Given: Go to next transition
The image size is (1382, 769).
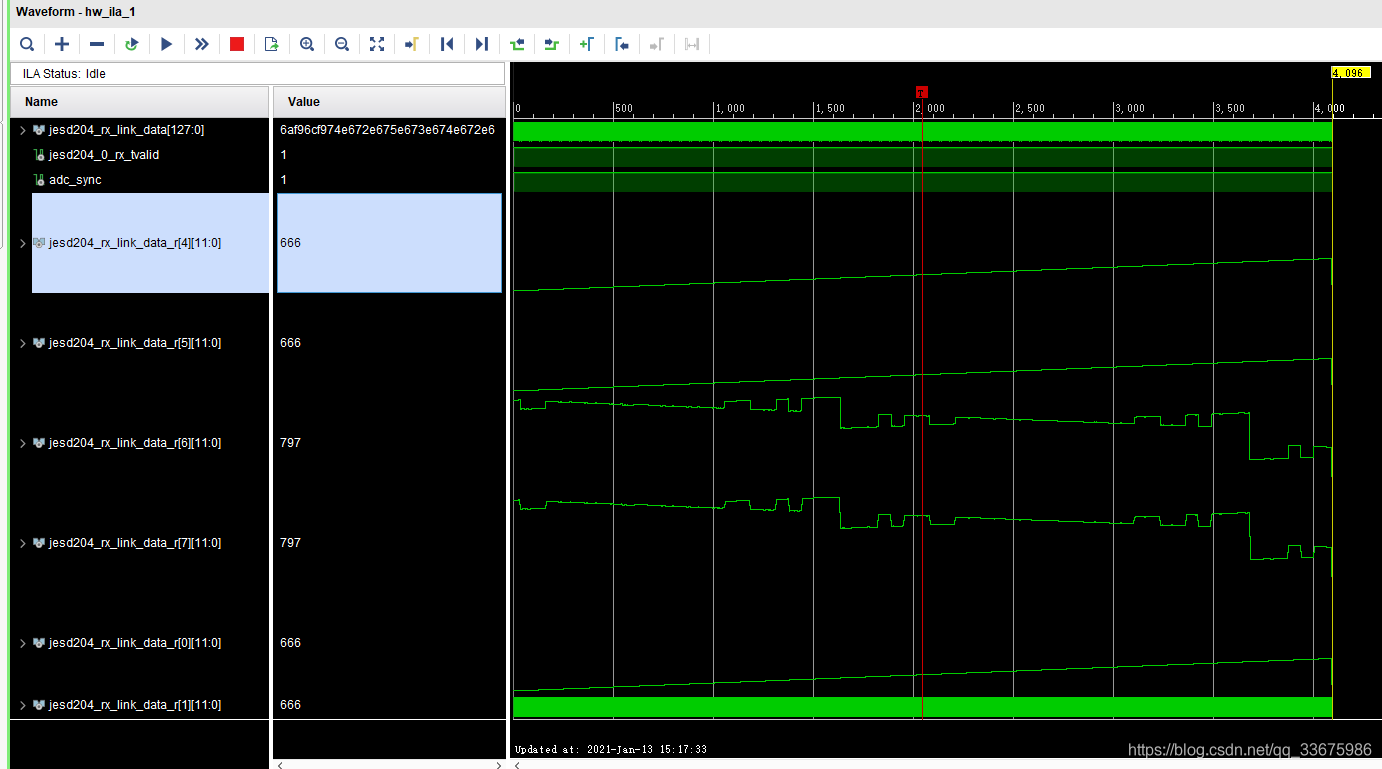Looking at the screenshot, I should click(552, 44).
